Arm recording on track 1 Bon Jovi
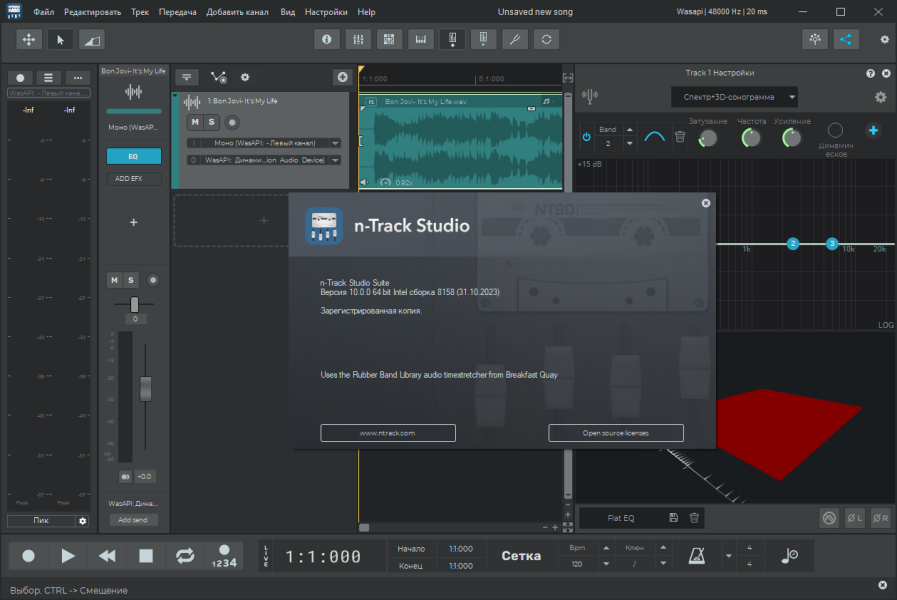 pos(232,122)
